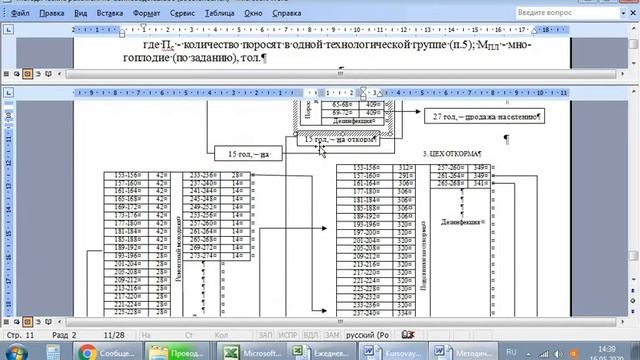The height and width of the screenshot is (360, 640).
Task: Click the hanging indent marker on upper ruler
Action: tap(122, 31)
